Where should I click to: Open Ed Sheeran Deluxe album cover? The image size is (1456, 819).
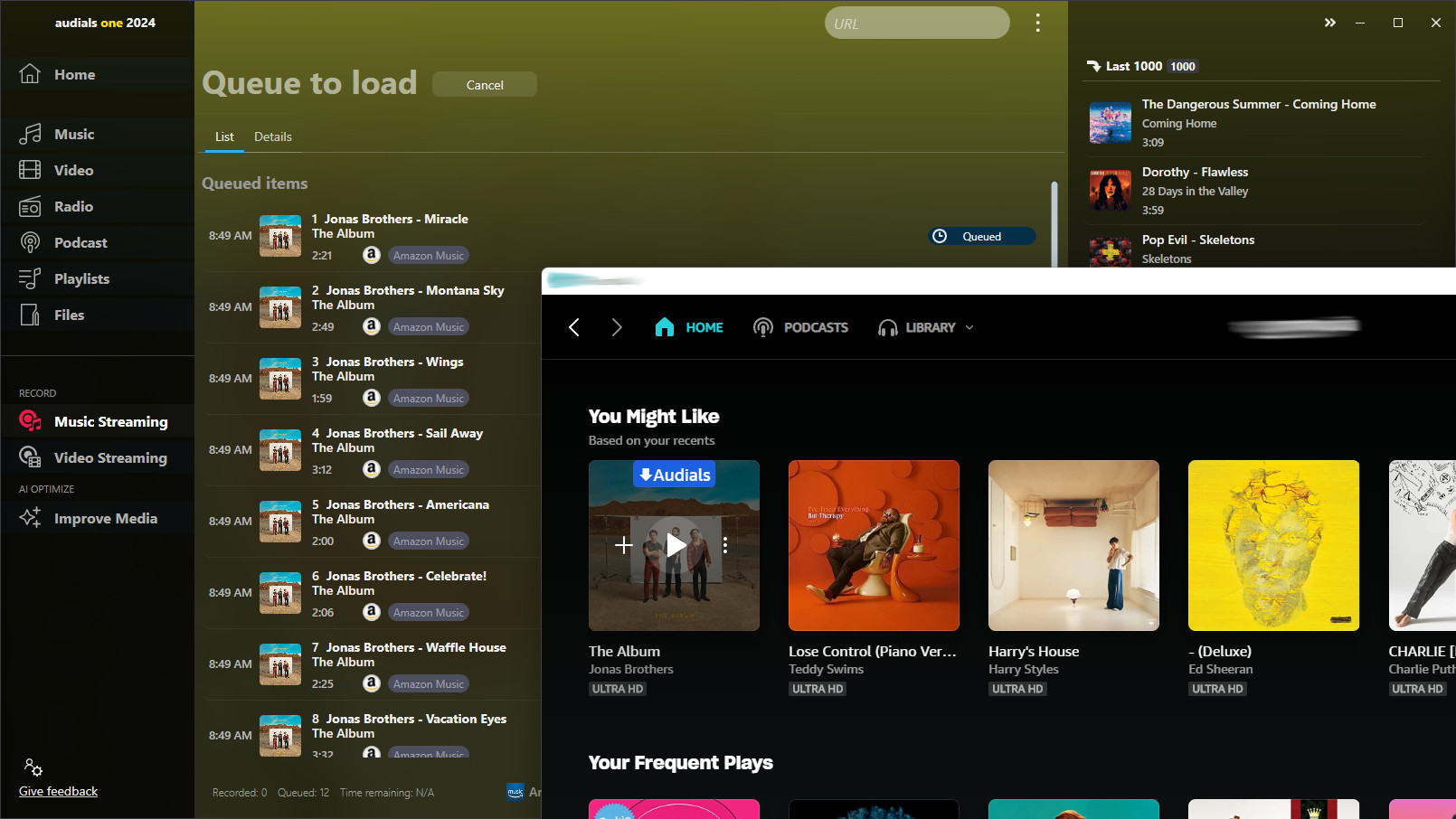point(1273,545)
